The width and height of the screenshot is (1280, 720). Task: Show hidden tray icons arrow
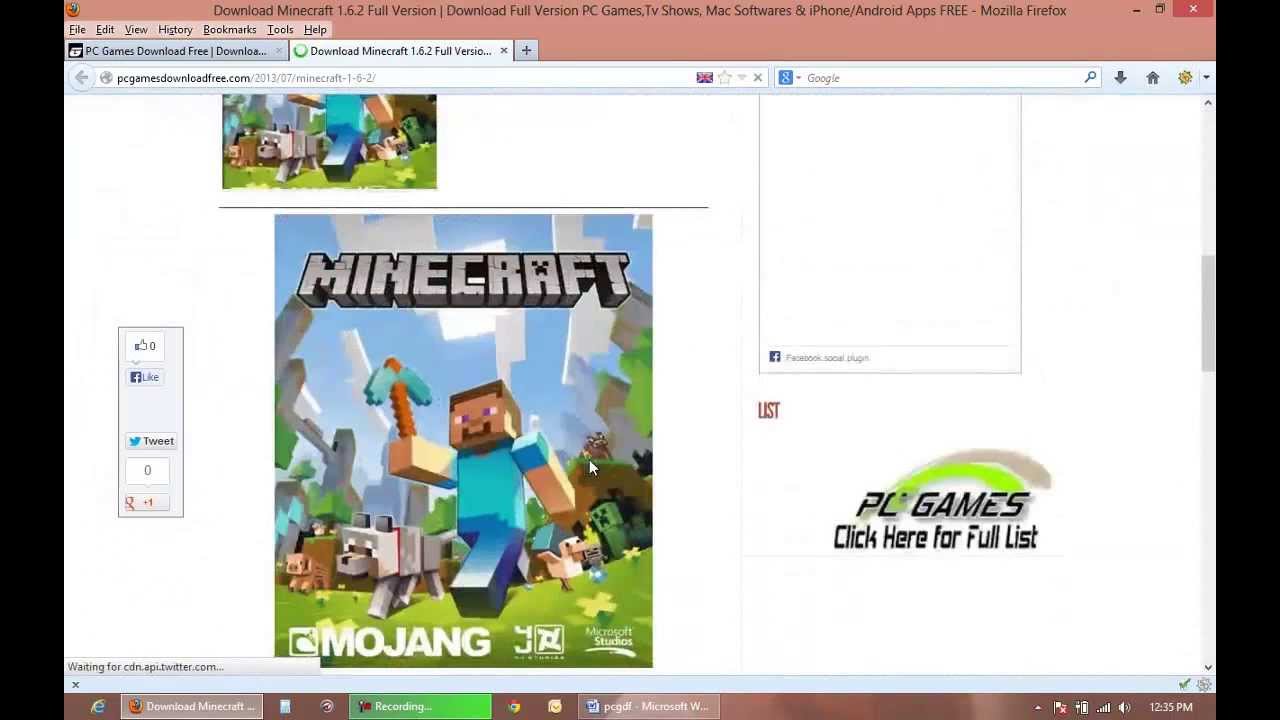click(1037, 707)
